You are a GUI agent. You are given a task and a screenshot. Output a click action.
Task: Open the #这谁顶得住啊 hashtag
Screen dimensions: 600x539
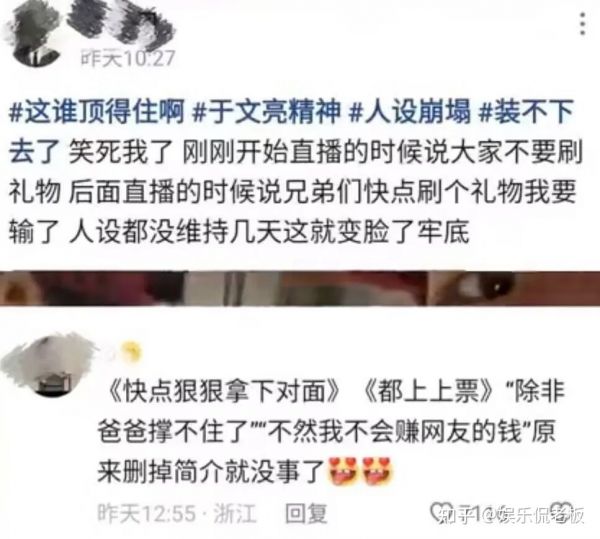[96, 112]
